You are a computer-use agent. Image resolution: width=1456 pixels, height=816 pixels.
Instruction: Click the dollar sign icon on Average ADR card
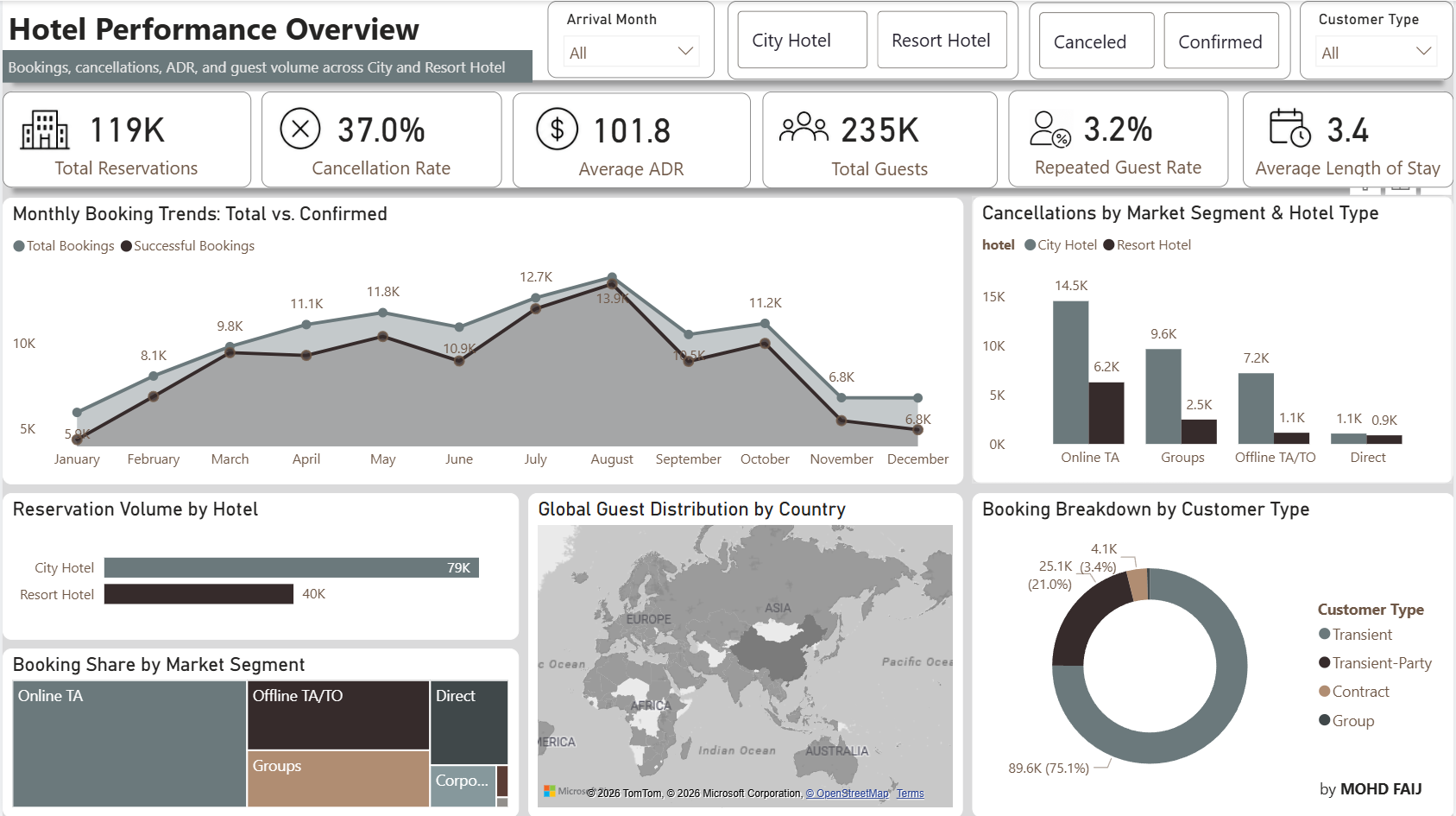(x=557, y=130)
